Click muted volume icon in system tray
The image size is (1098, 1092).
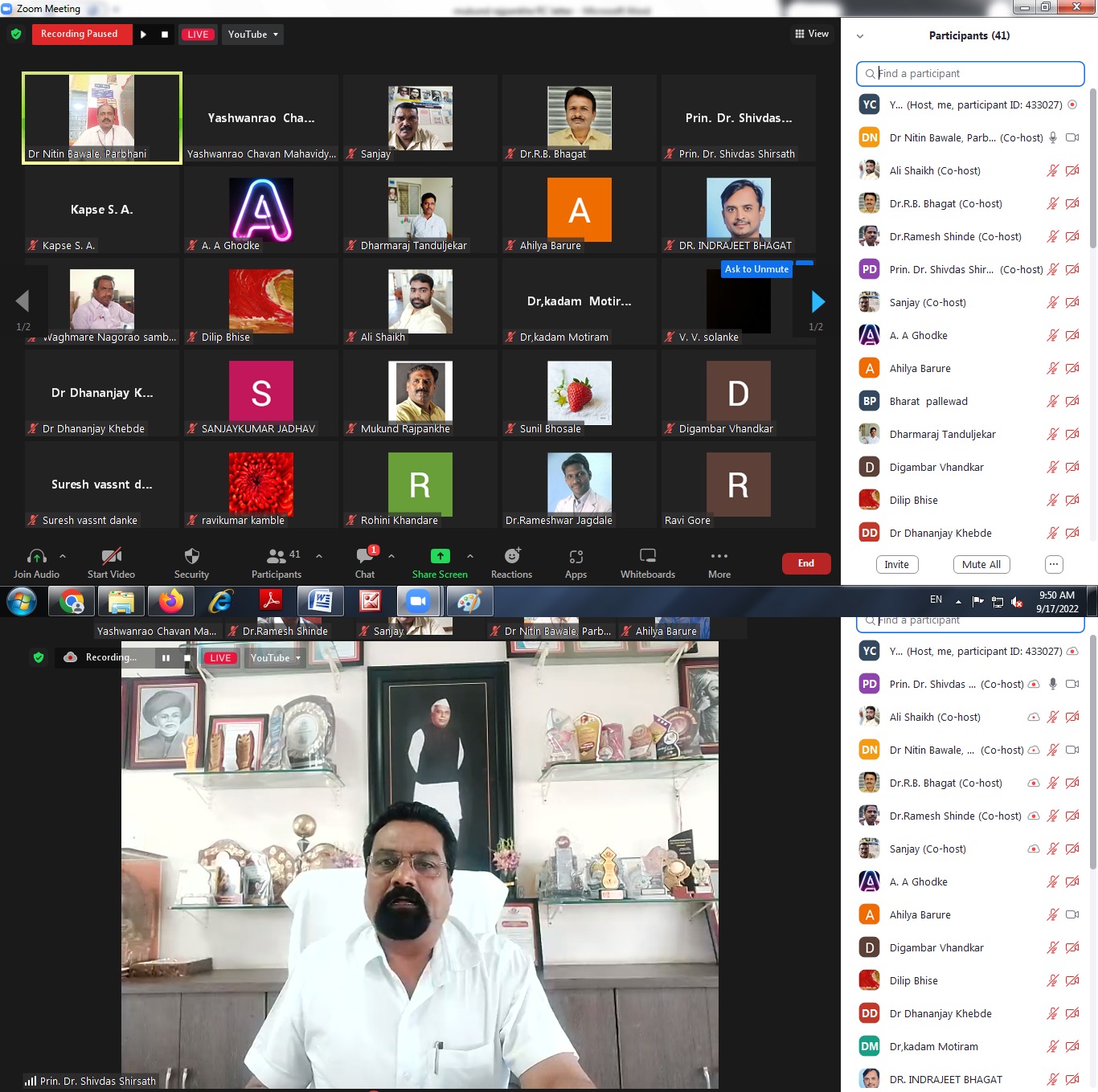(x=1017, y=602)
